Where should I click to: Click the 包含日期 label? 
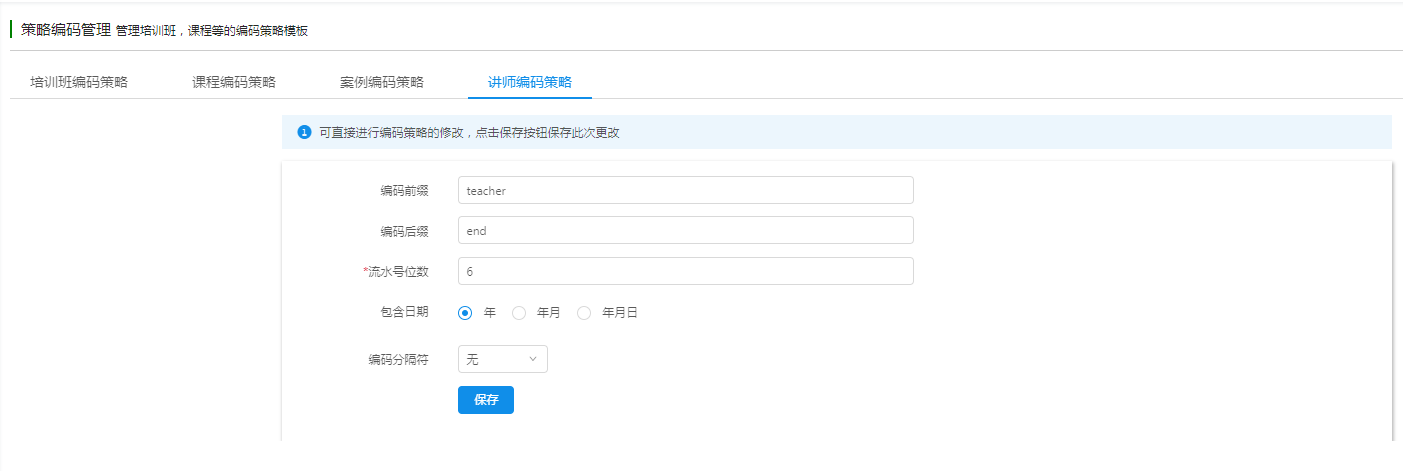pyautogui.click(x=398, y=312)
